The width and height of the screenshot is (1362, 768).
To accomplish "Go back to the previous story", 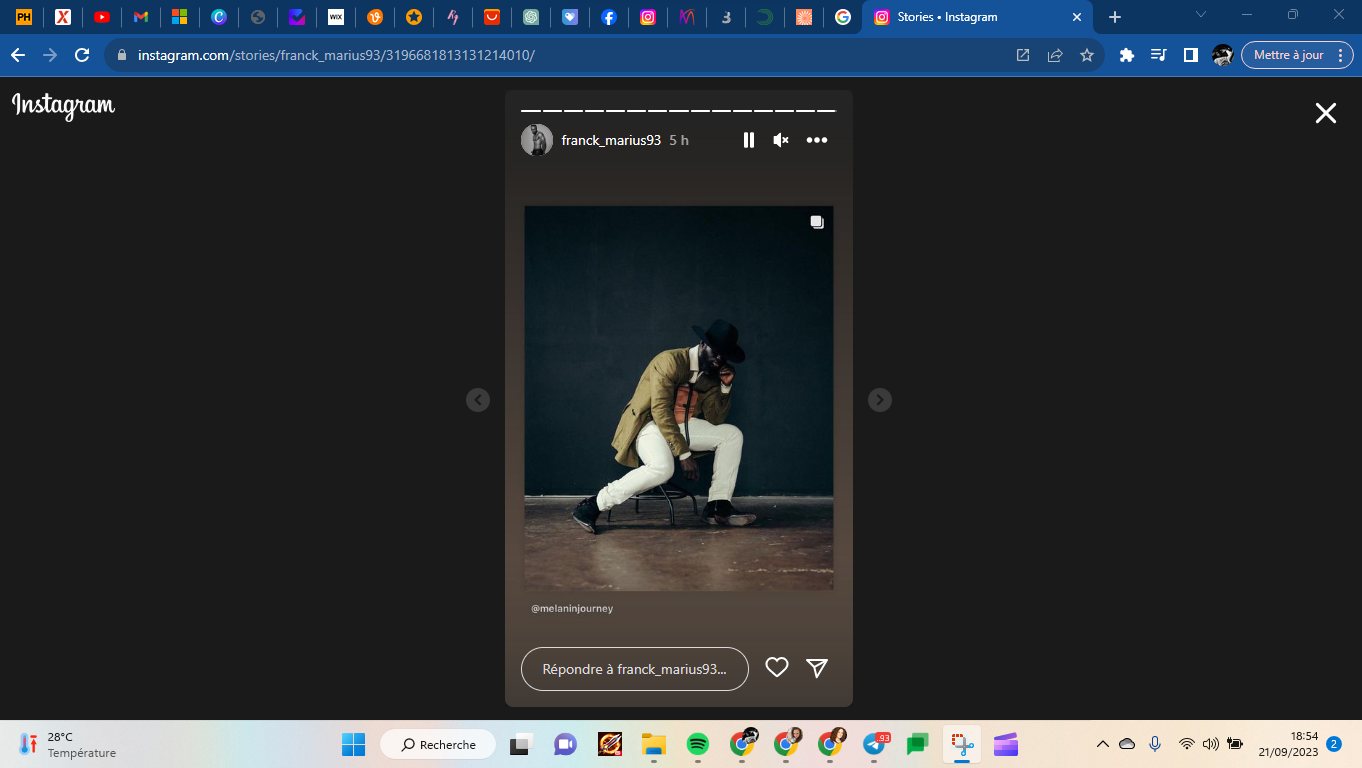I will click(478, 400).
